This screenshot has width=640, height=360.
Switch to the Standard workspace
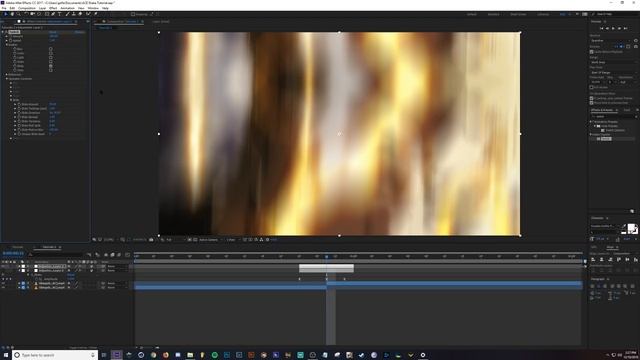pyautogui.click(x=493, y=14)
